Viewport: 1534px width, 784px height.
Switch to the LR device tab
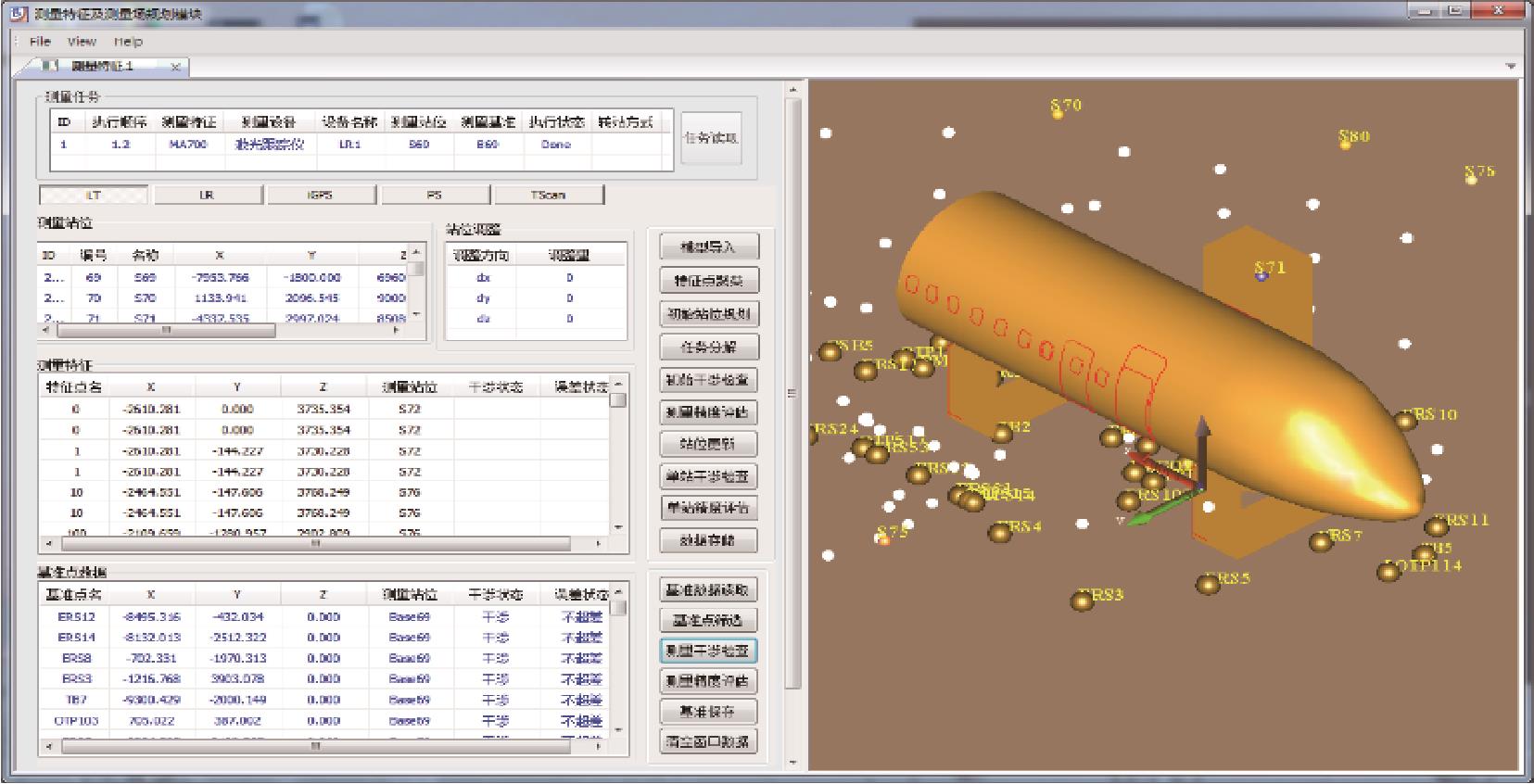click(x=207, y=195)
